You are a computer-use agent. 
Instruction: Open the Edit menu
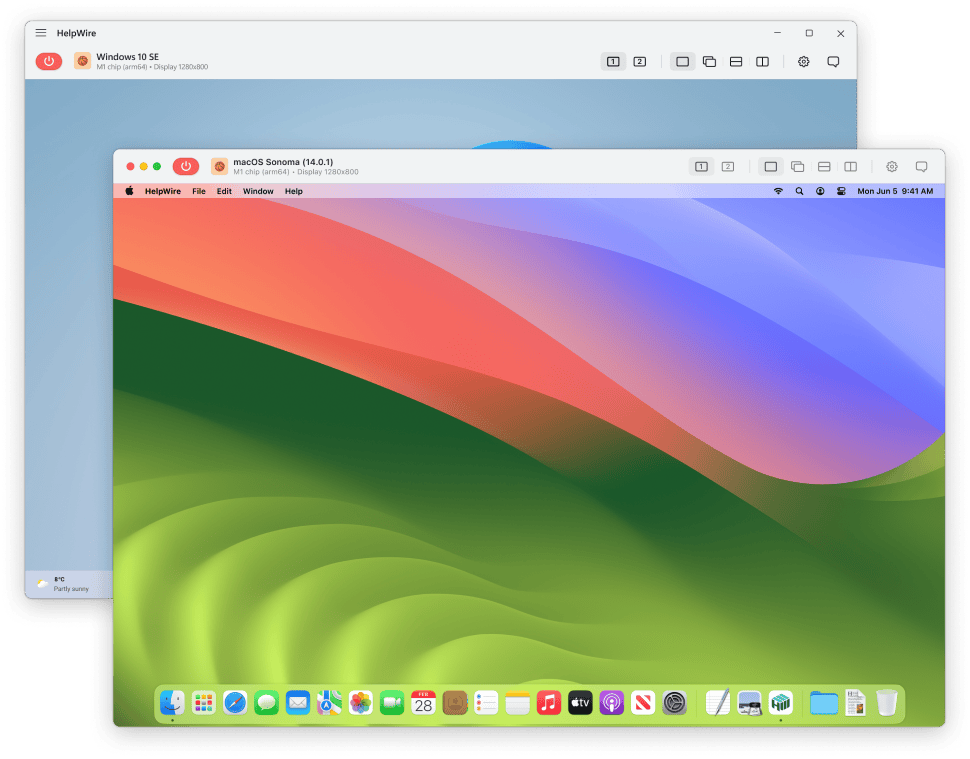pos(224,191)
